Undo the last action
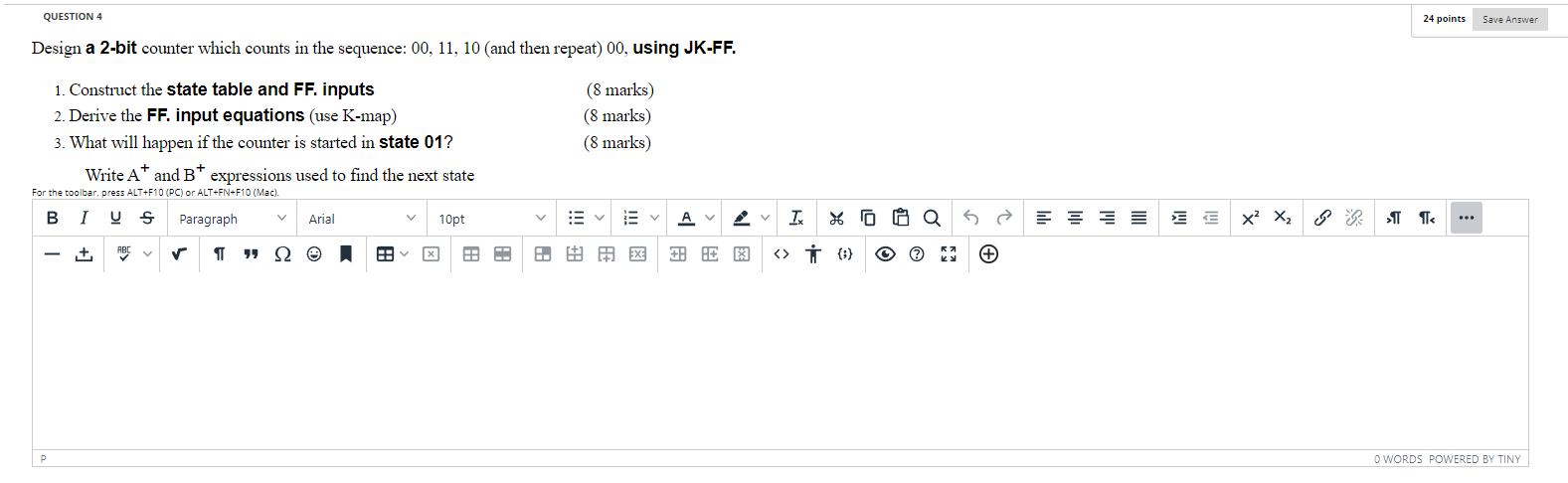The height and width of the screenshot is (483, 1568). coord(971,218)
